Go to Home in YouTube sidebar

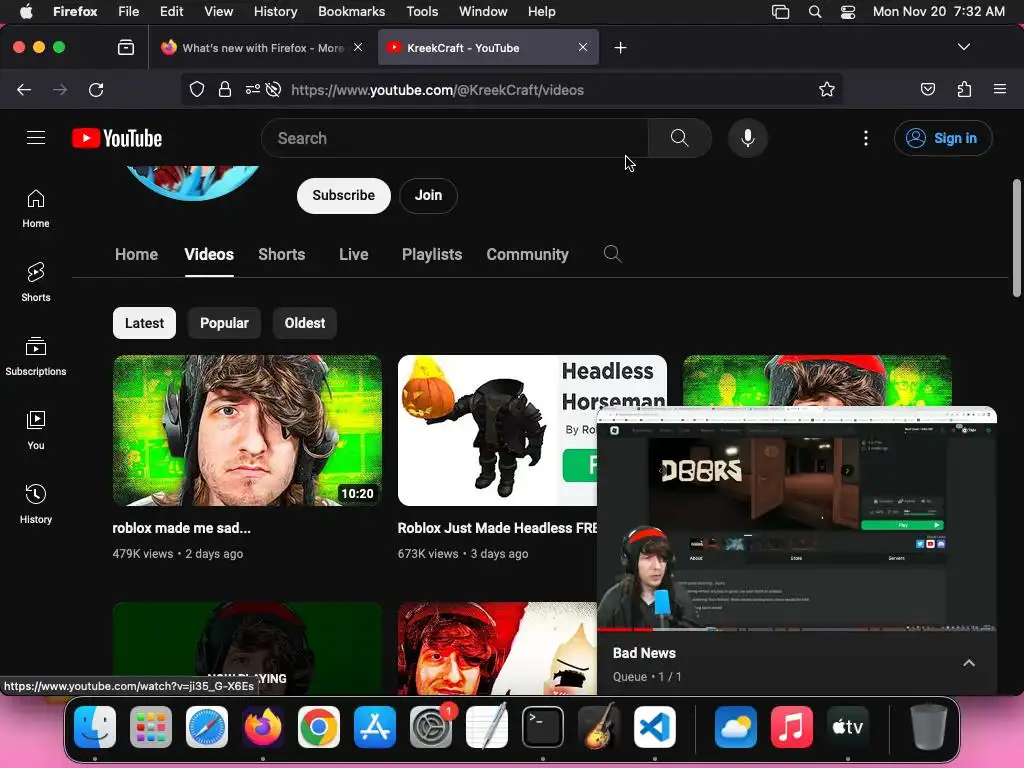[36, 209]
